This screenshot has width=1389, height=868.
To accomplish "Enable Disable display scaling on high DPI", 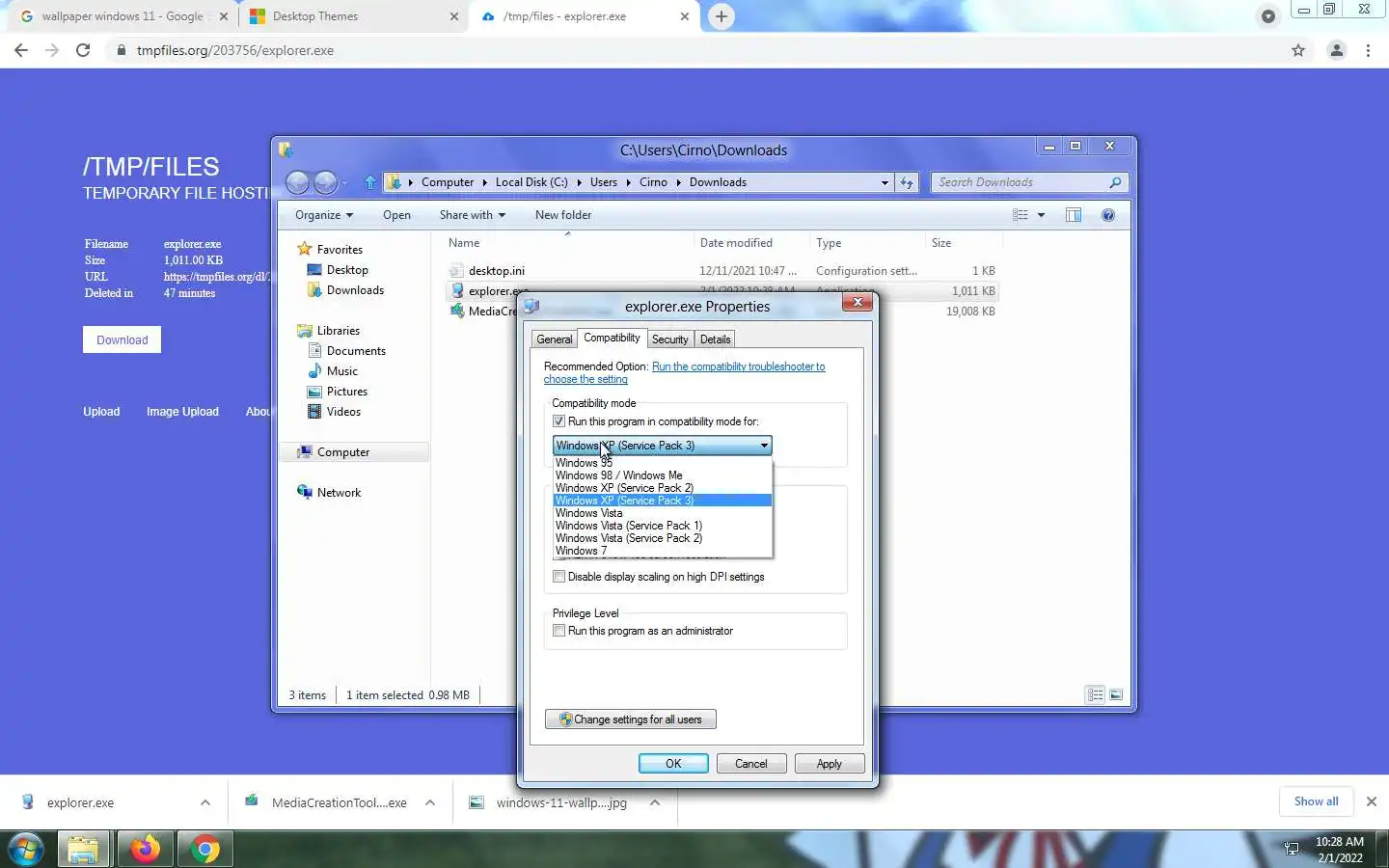I will pyautogui.click(x=558, y=577).
